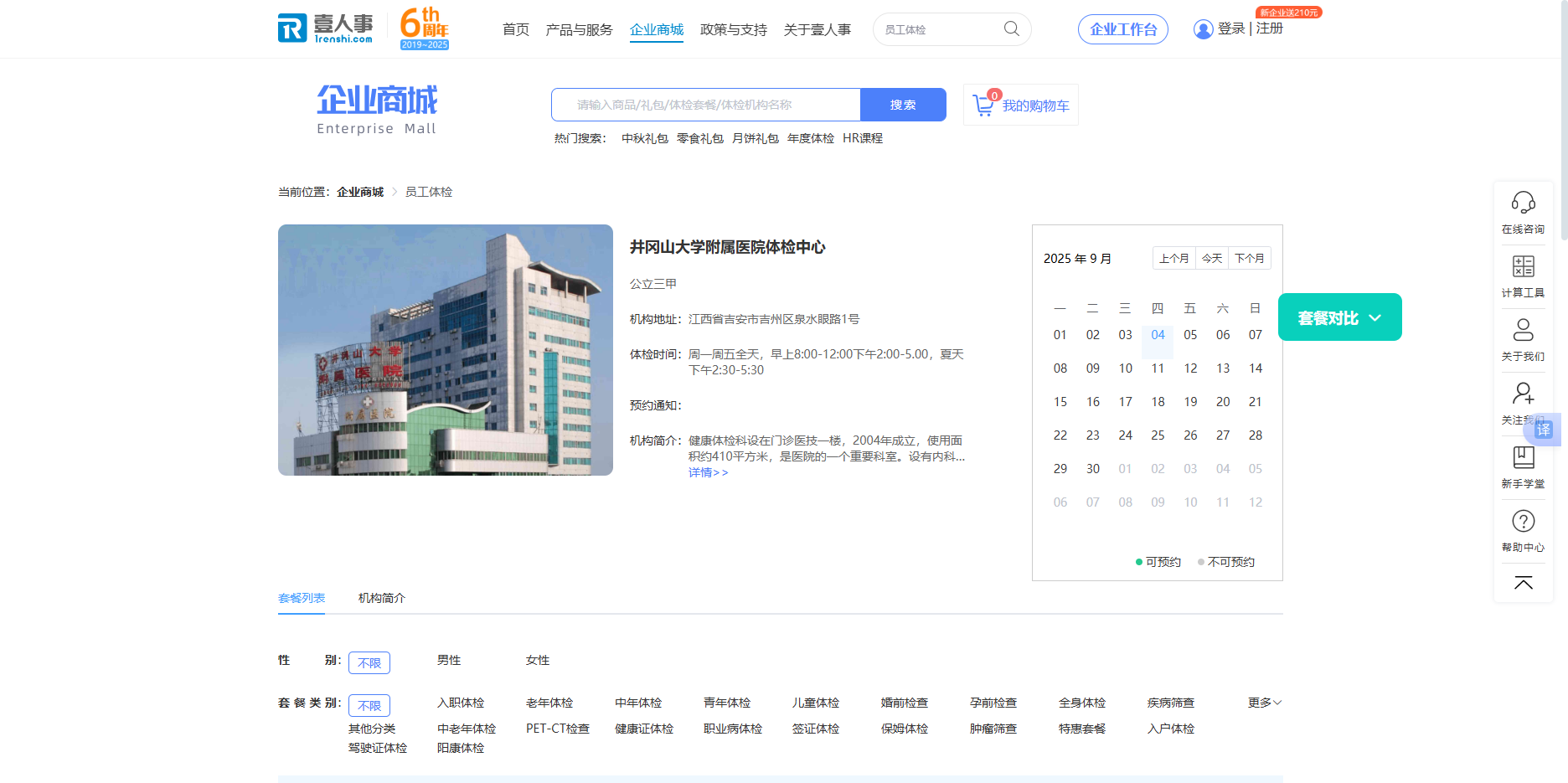1568x783 pixels.
Task: Open 新手学堂 book icon
Action: 1523,457
